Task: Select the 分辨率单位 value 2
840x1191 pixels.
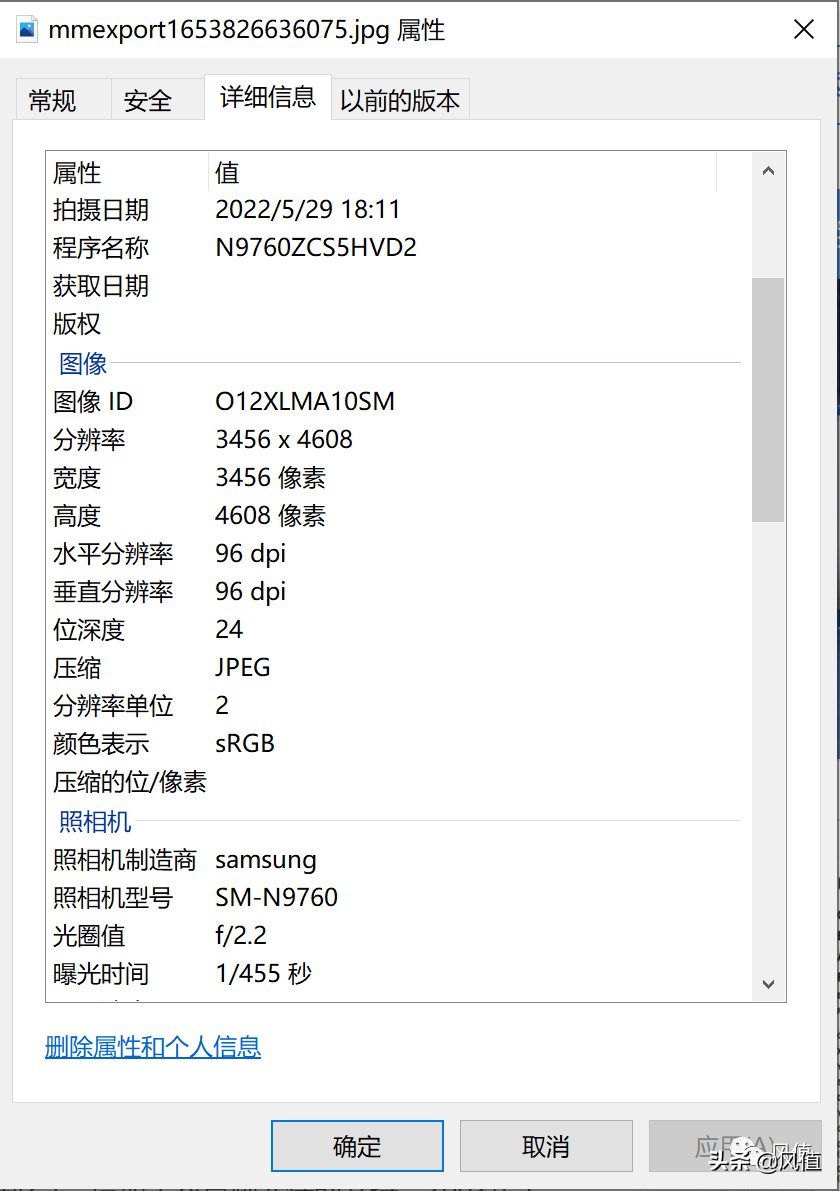Action: click(x=222, y=706)
